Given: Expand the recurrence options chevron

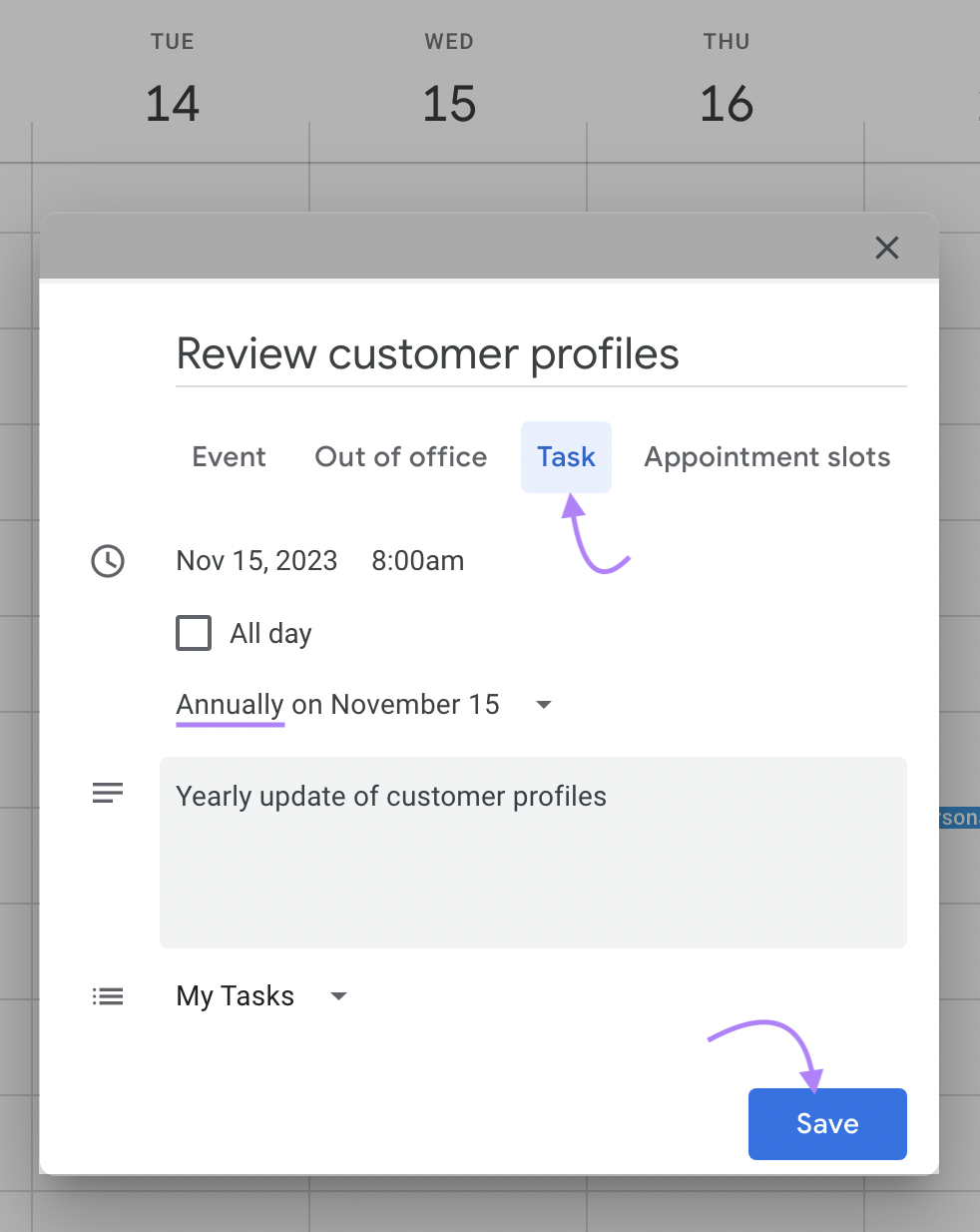Looking at the screenshot, I should (x=544, y=704).
